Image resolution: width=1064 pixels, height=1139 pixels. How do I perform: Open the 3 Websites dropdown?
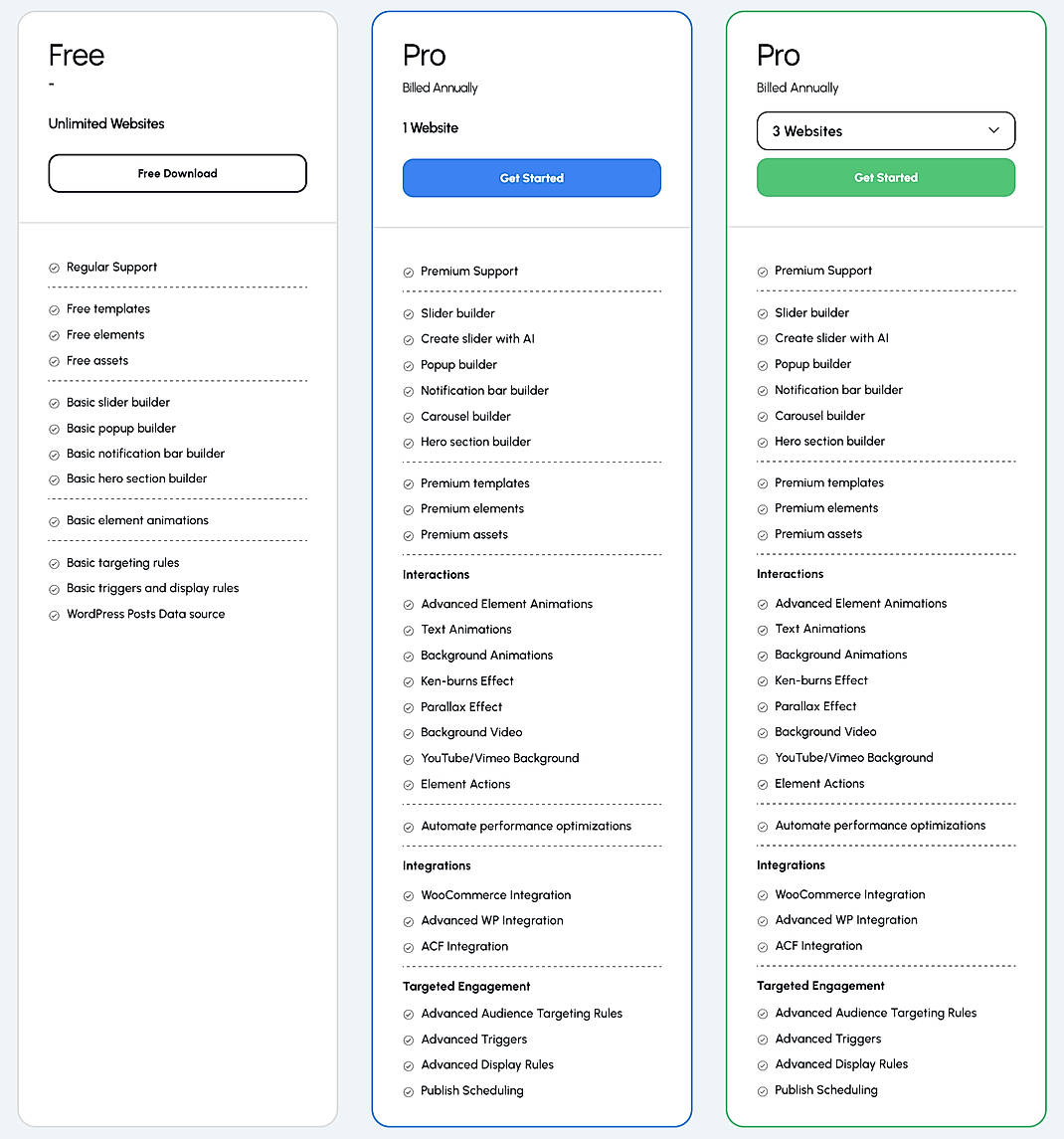pos(885,131)
